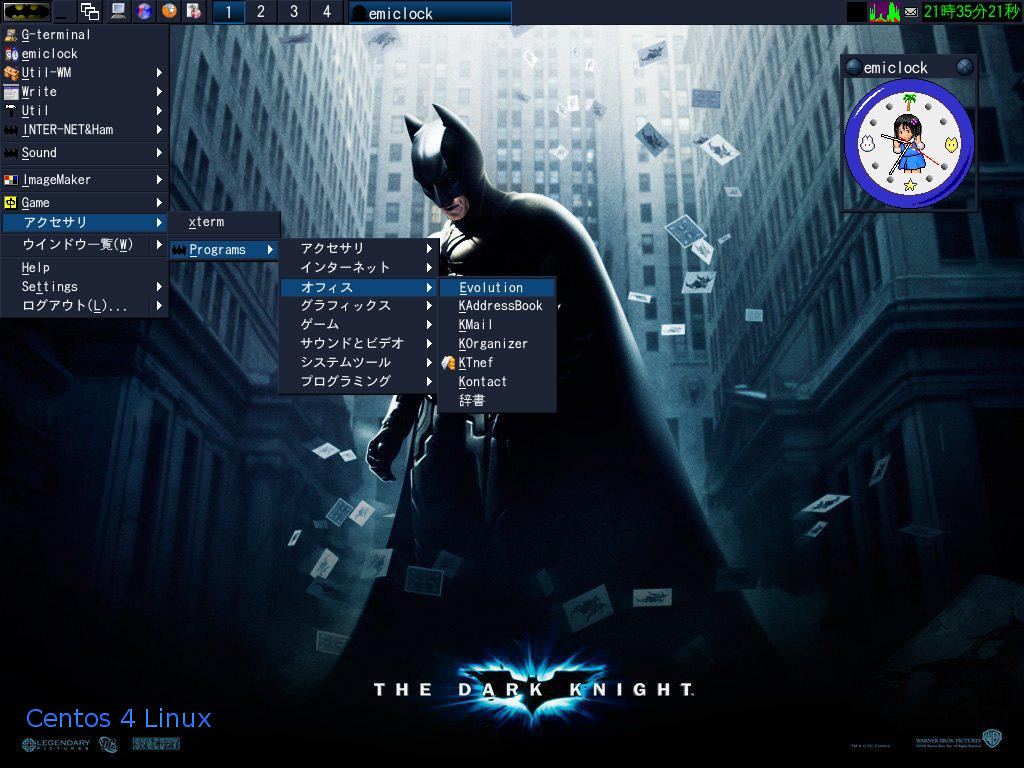1024x768 pixels.
Task: Click the Firefox browser icon in taskbar
Action: click(170, 12)
